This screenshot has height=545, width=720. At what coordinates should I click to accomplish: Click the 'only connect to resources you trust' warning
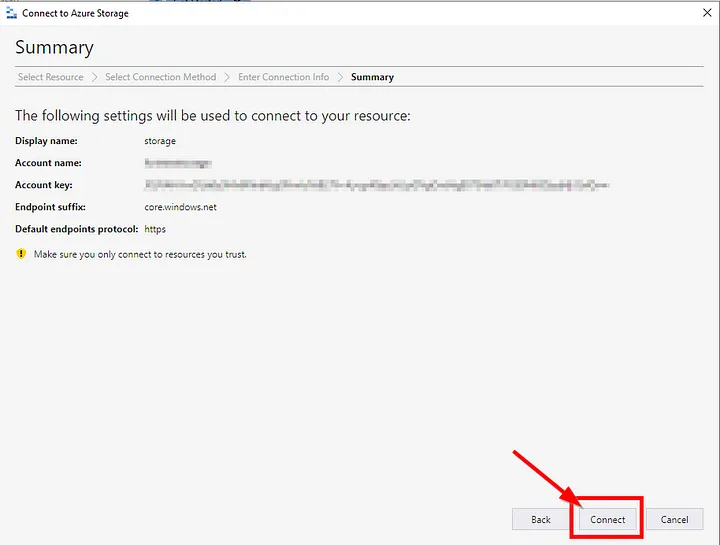pos(140,254)
